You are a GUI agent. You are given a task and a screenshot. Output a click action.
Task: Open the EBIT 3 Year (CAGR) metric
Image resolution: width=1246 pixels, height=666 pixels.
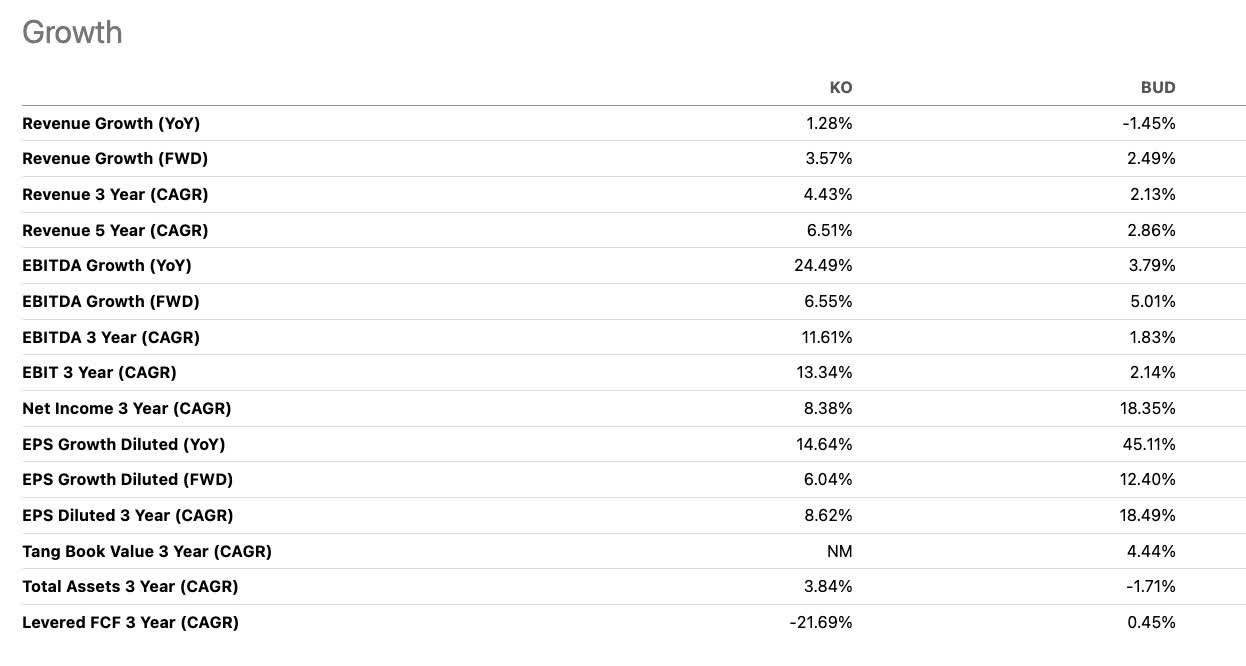coord(99,372)
